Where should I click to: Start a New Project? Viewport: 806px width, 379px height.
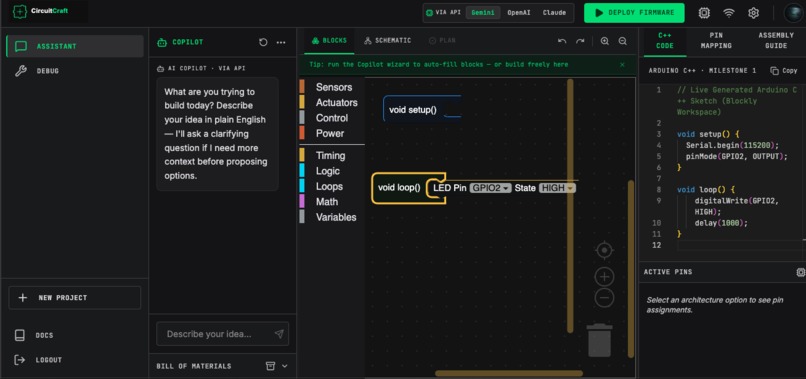click(x=75, y=298)
